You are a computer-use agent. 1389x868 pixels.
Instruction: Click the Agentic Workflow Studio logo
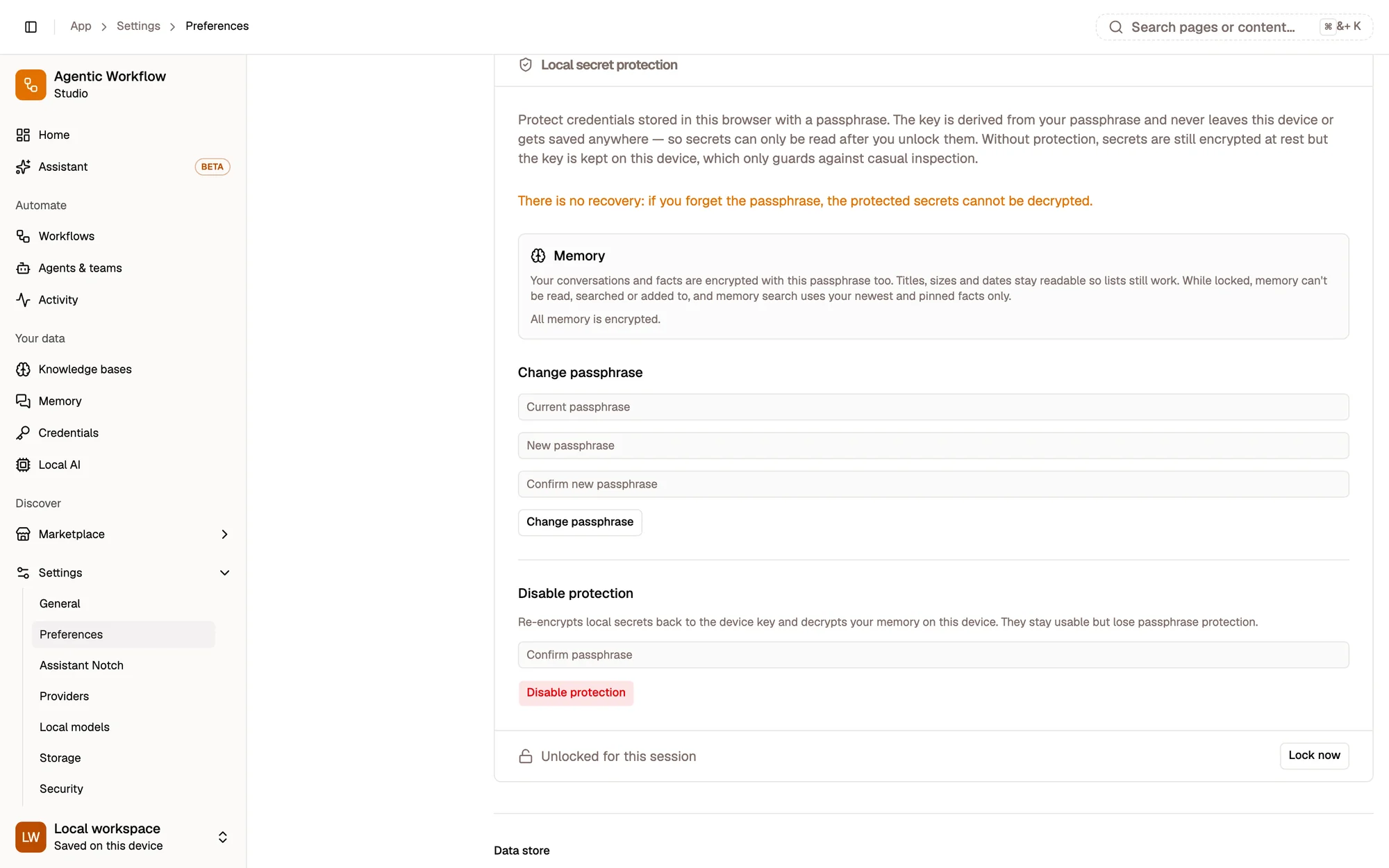pos(31,85)
